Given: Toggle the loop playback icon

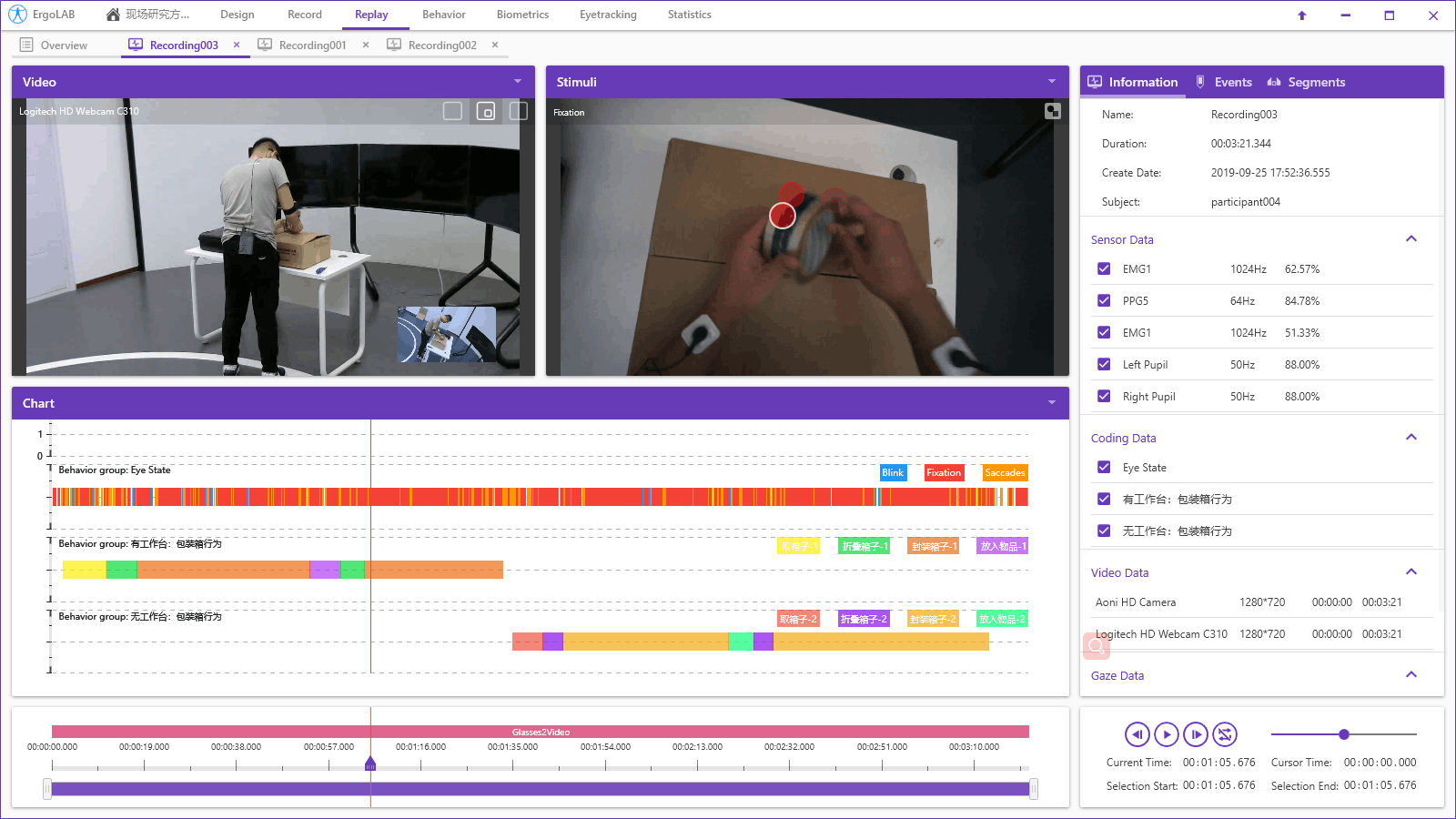Looking at the screenshot, I should coord(1225,734).
